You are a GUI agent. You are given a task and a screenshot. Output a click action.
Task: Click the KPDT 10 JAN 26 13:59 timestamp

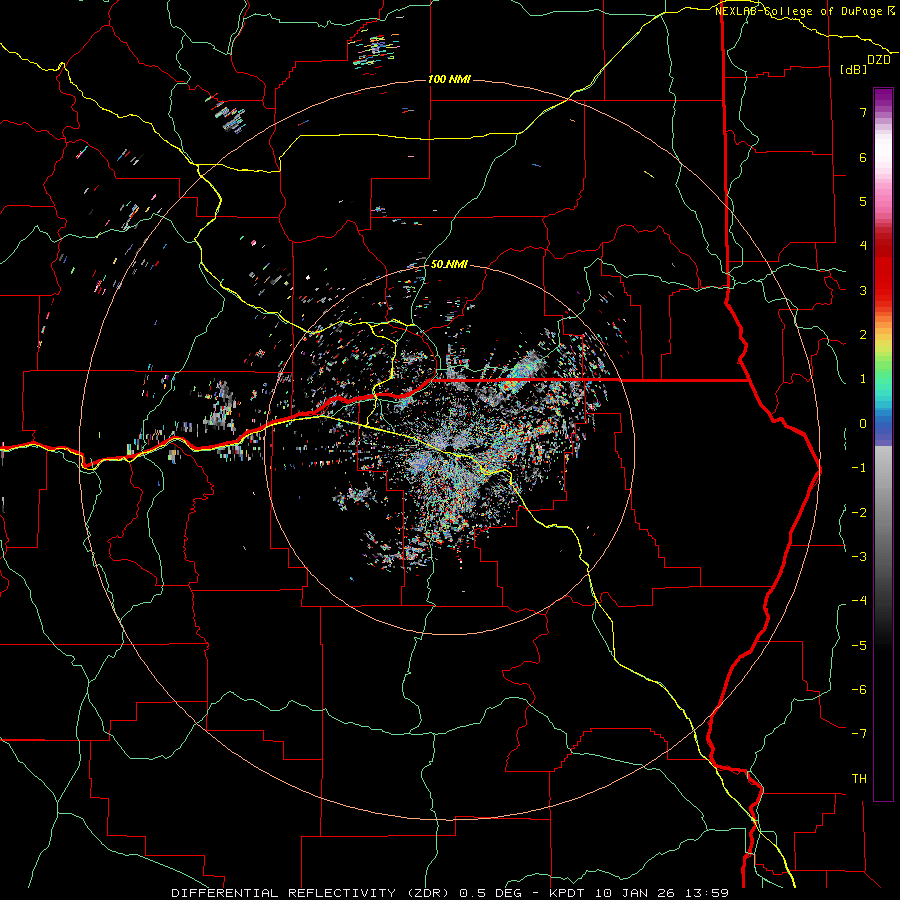639,893
